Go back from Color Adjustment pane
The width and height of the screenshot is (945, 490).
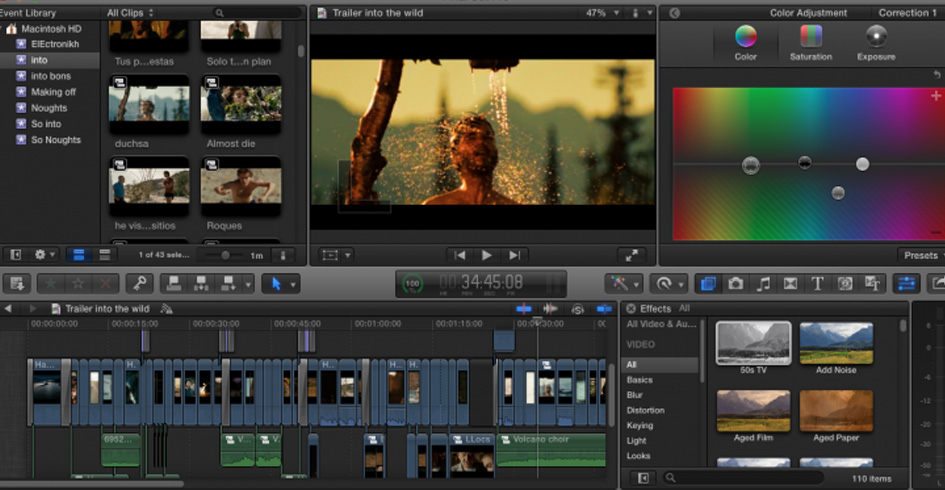pyautogui.click(x=674, y=13)
